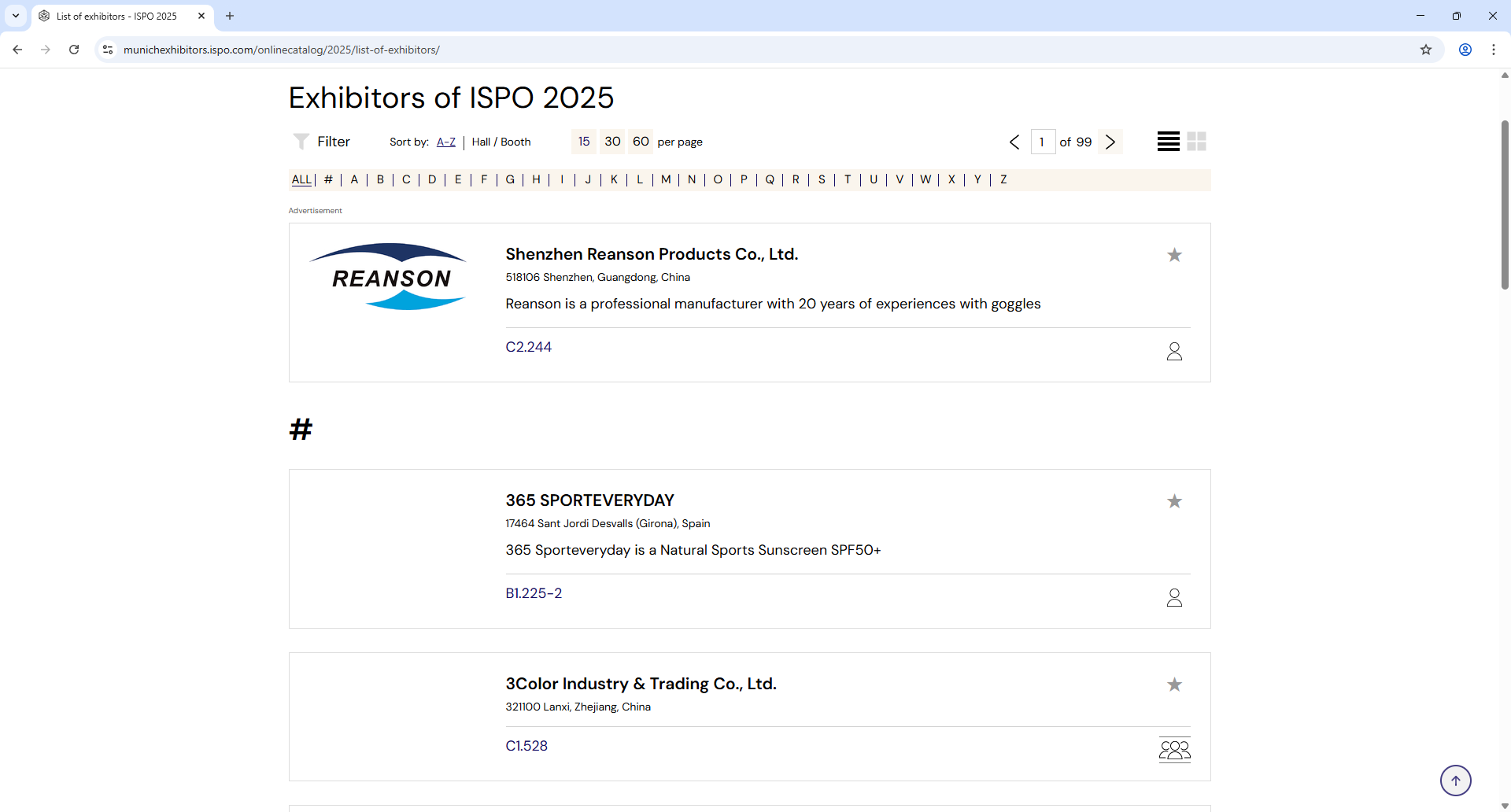The height and width of the screenshot is (812, 1511).
Task: Filter exhibitors by the # section
Action: 328,179
